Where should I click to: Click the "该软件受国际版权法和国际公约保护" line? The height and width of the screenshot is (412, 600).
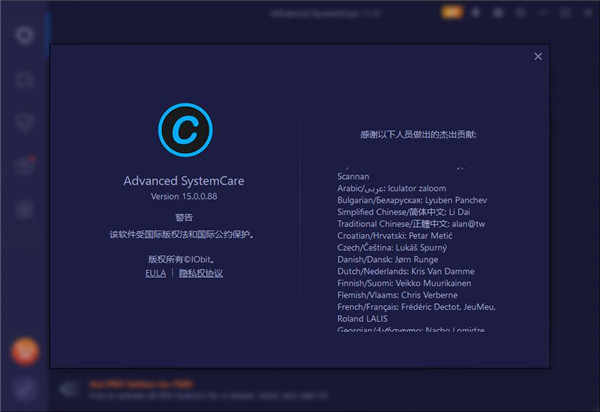182,234
